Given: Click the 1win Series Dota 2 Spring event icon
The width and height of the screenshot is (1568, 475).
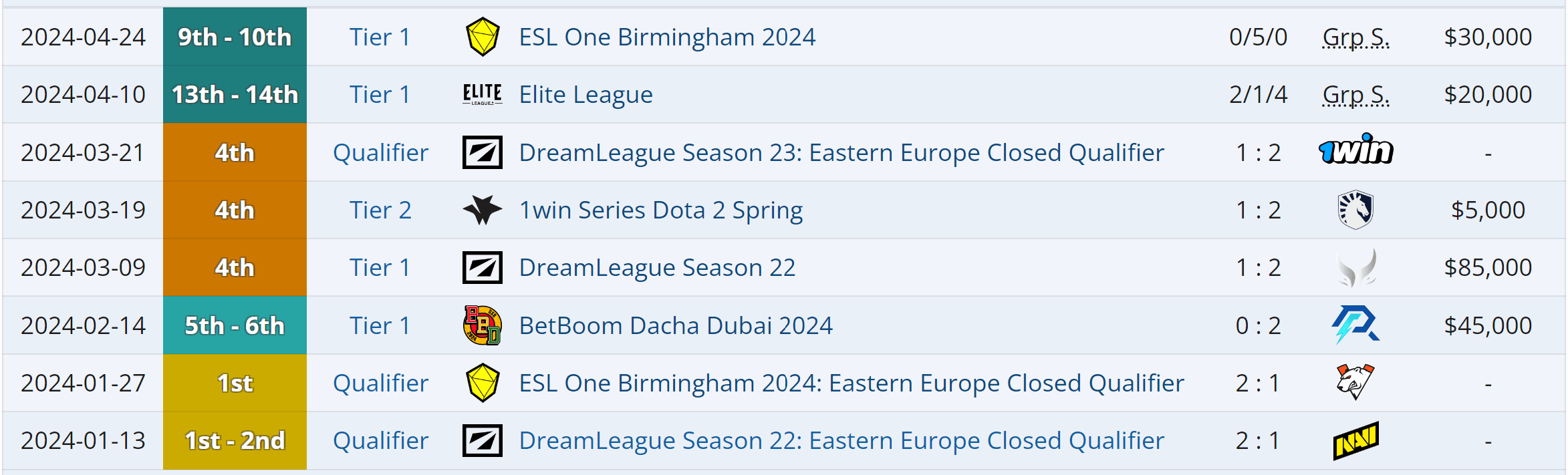Looking at the screenshot, I should click(x=483, y=210).
